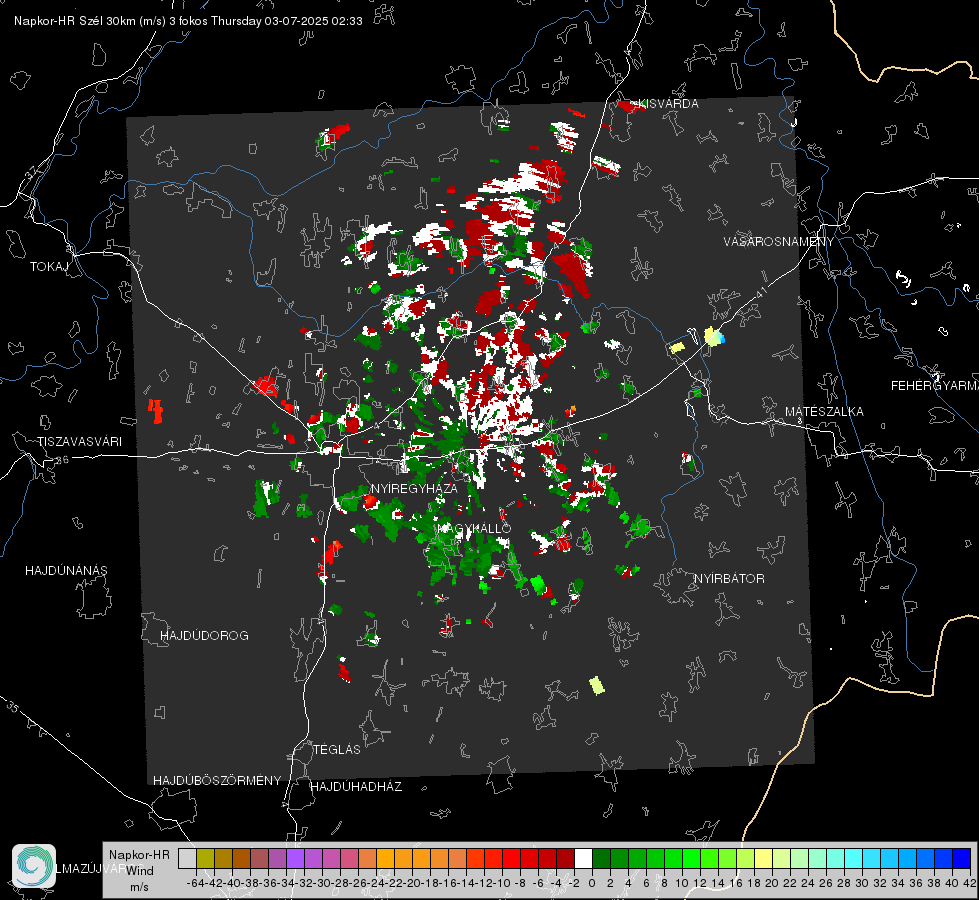Screen dimensions: 979x900
Task: Click the road number 41 marker
Action: coord(761,293)
